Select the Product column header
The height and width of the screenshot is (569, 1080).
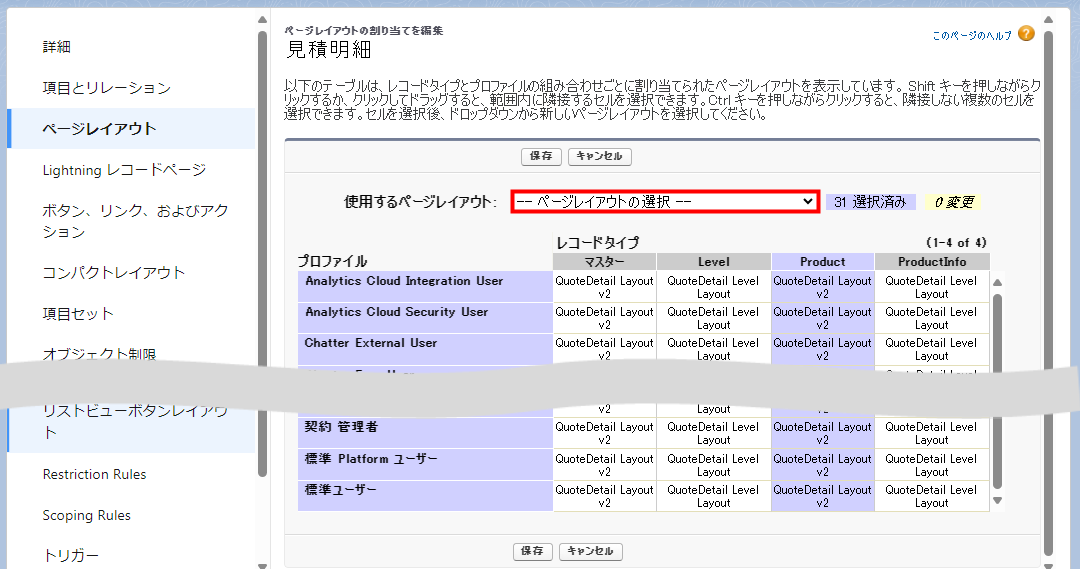823,262
